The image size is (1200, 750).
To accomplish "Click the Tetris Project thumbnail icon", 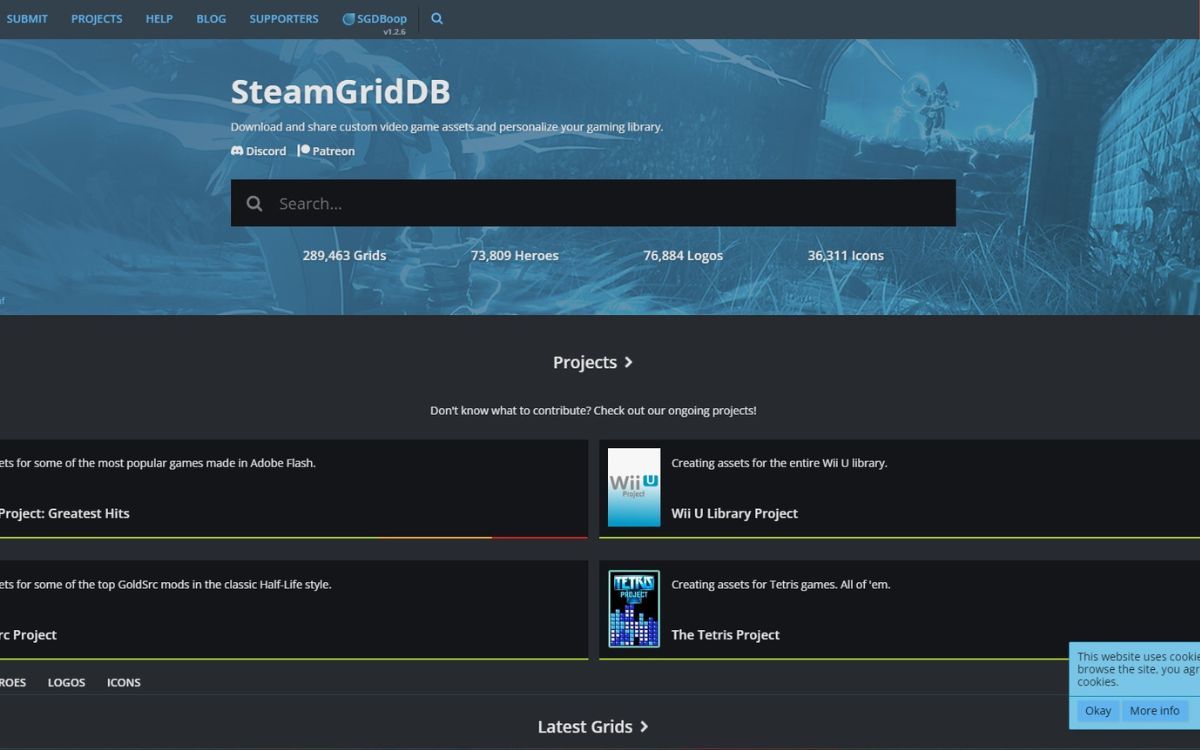I will [633, 608].
